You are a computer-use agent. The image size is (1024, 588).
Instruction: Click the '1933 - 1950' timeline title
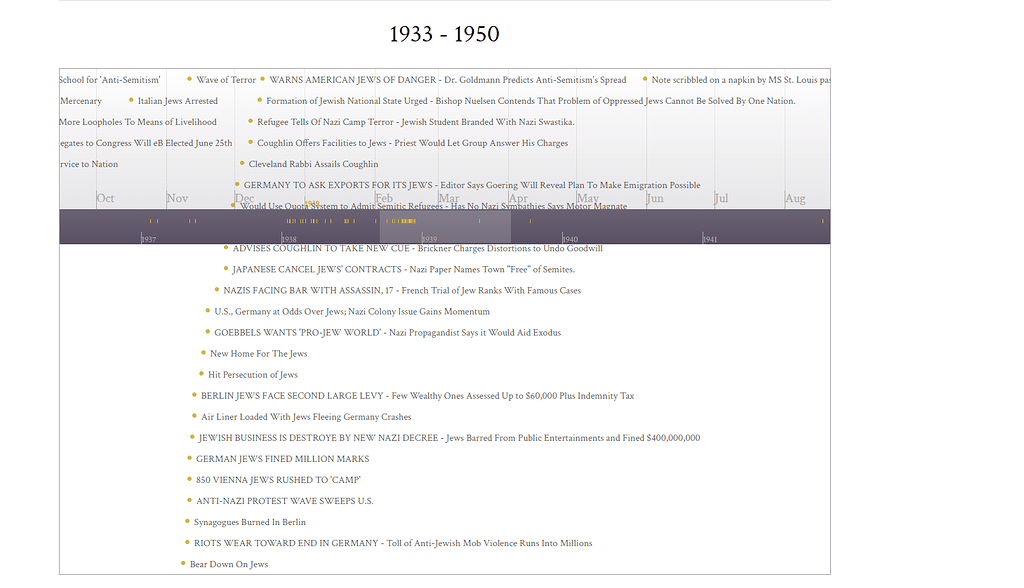coord(444,33)
